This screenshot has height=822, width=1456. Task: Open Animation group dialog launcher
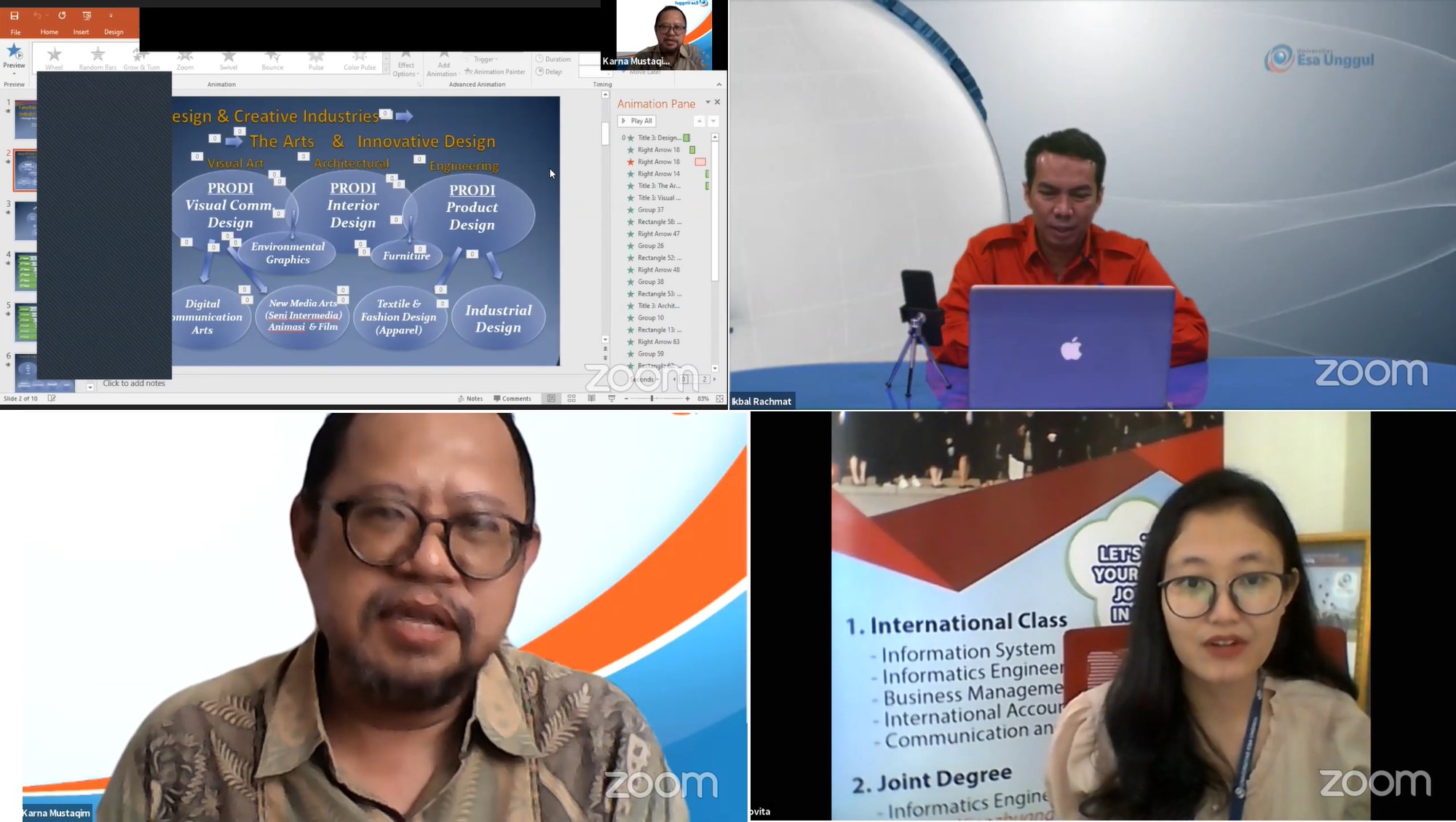pyautogui.click(x=419, y=85)
